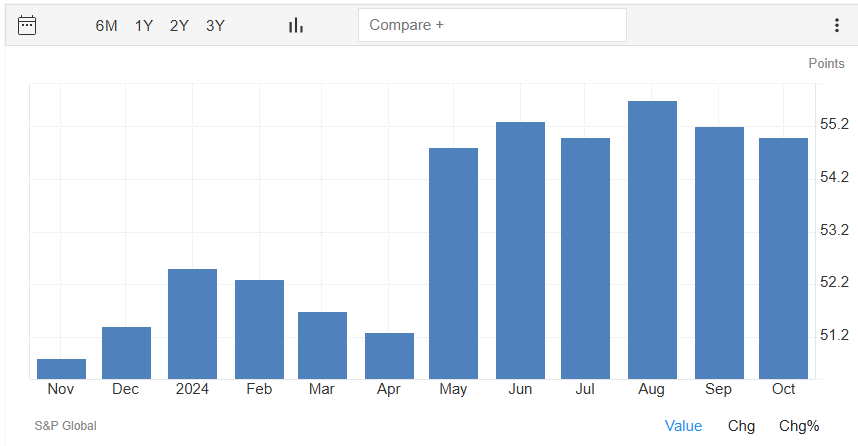858x446 pixels.
Task: Open the chart type bar icon
Action: (296, 25)
